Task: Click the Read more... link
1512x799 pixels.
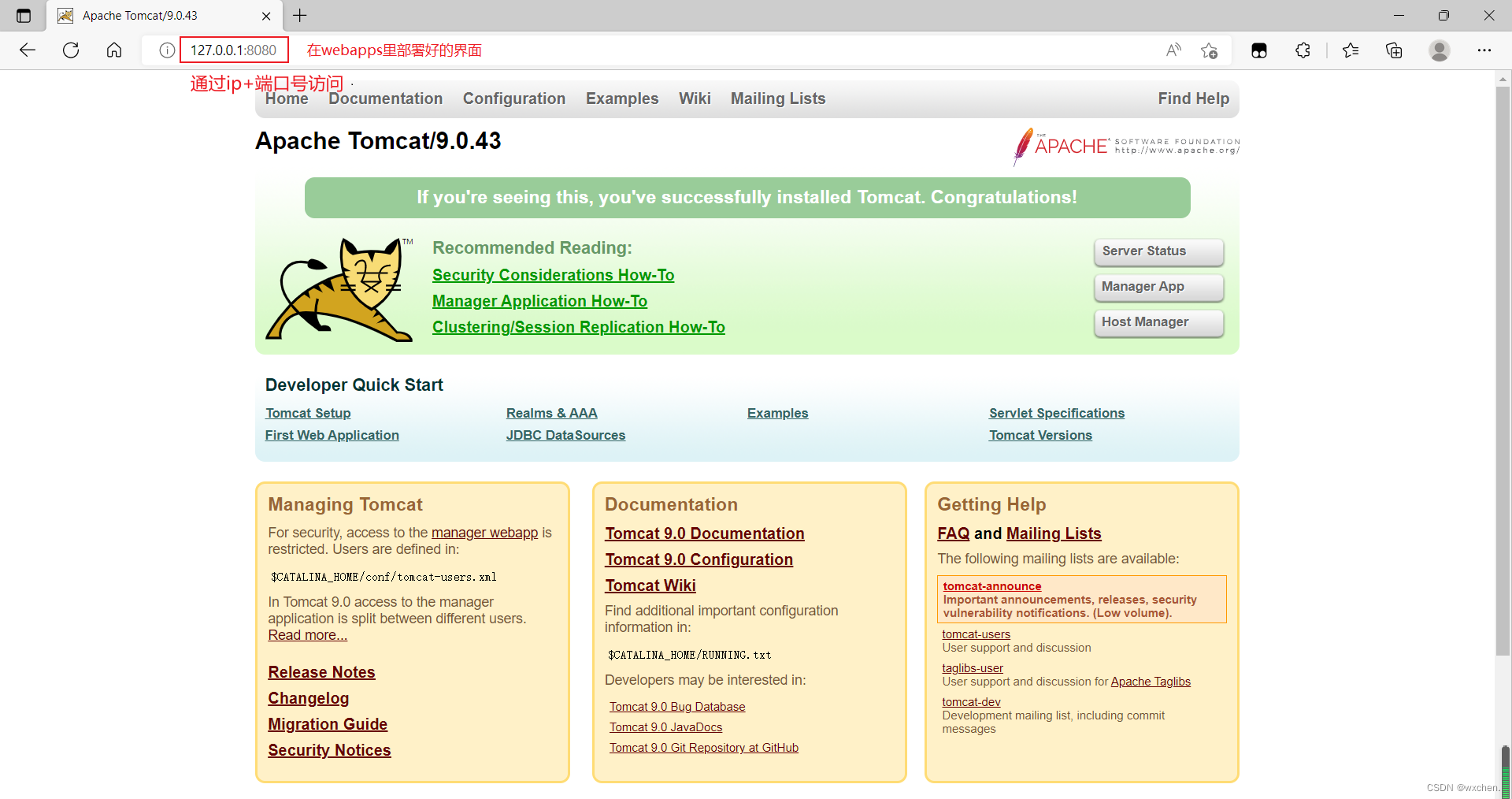Action: [x=307, y=635]
